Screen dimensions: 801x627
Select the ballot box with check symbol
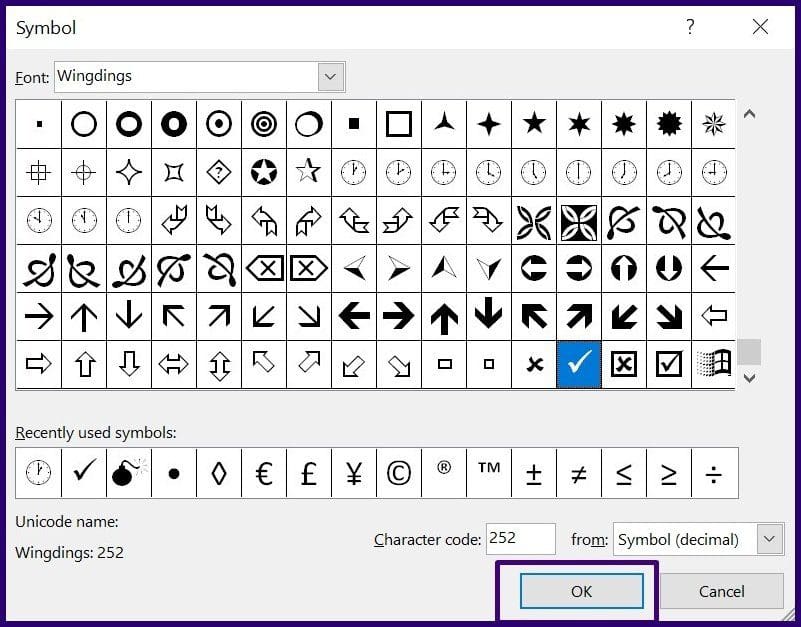[x=668, y=364]
